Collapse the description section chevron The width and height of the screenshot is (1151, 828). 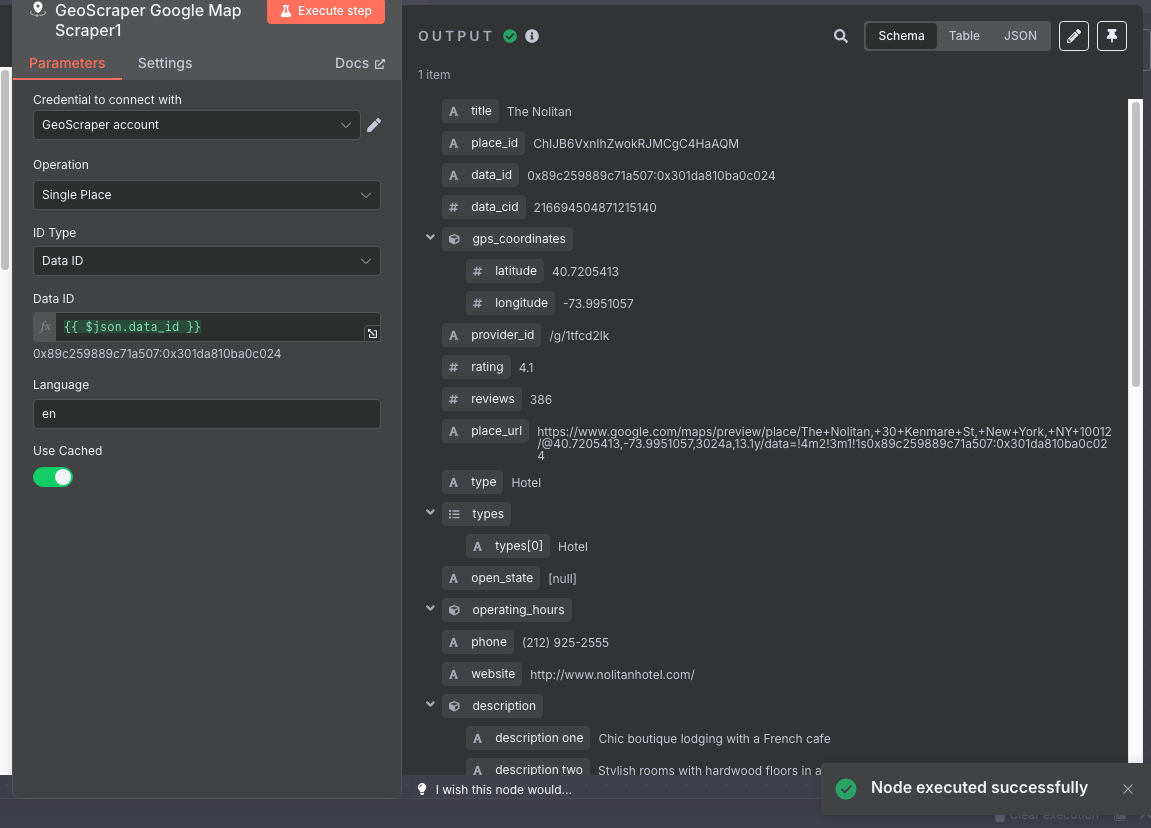click(x=430, y=705)
